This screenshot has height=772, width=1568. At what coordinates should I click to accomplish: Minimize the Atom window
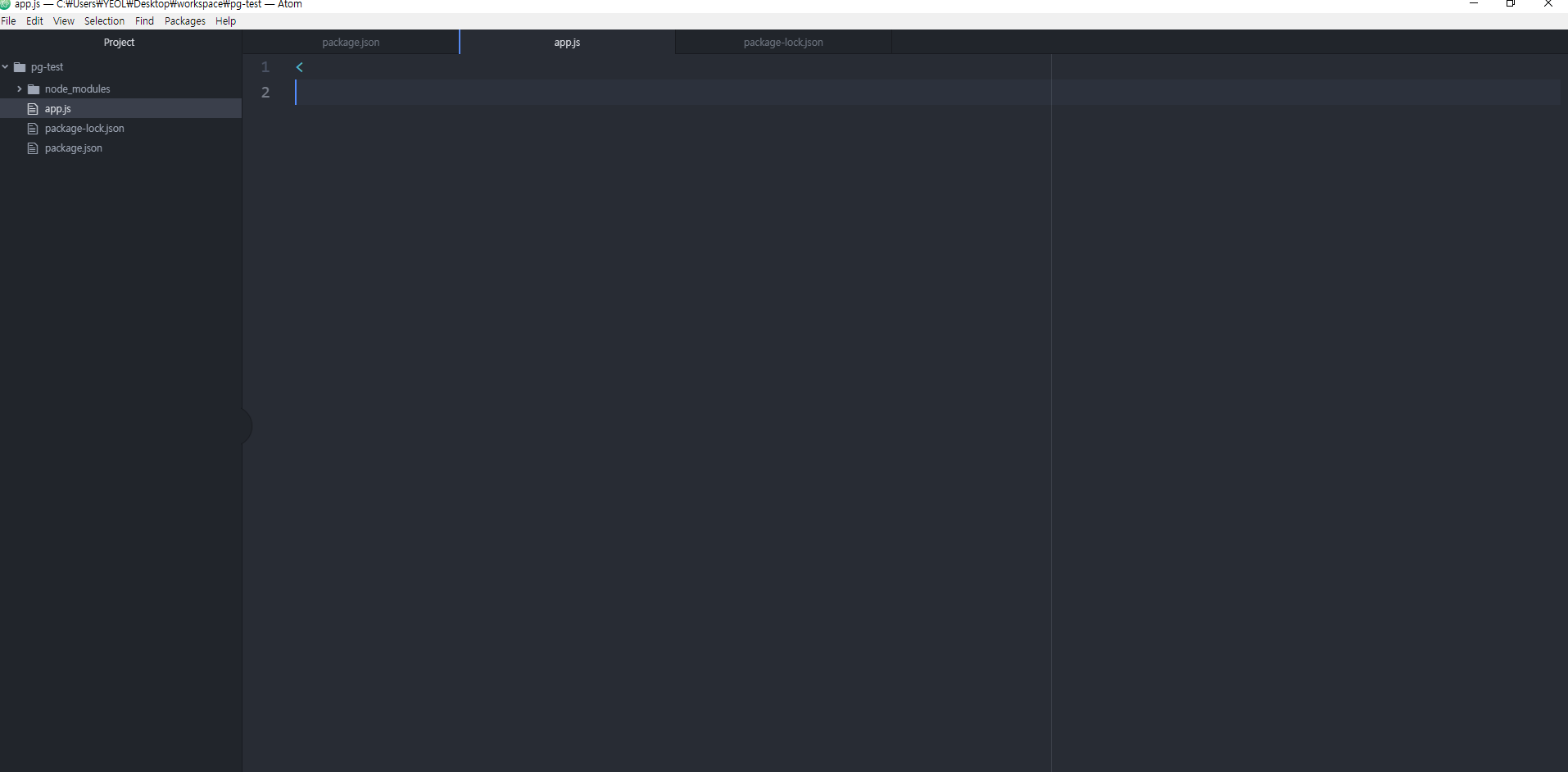pyautogui.click(x=1474, y=4)
